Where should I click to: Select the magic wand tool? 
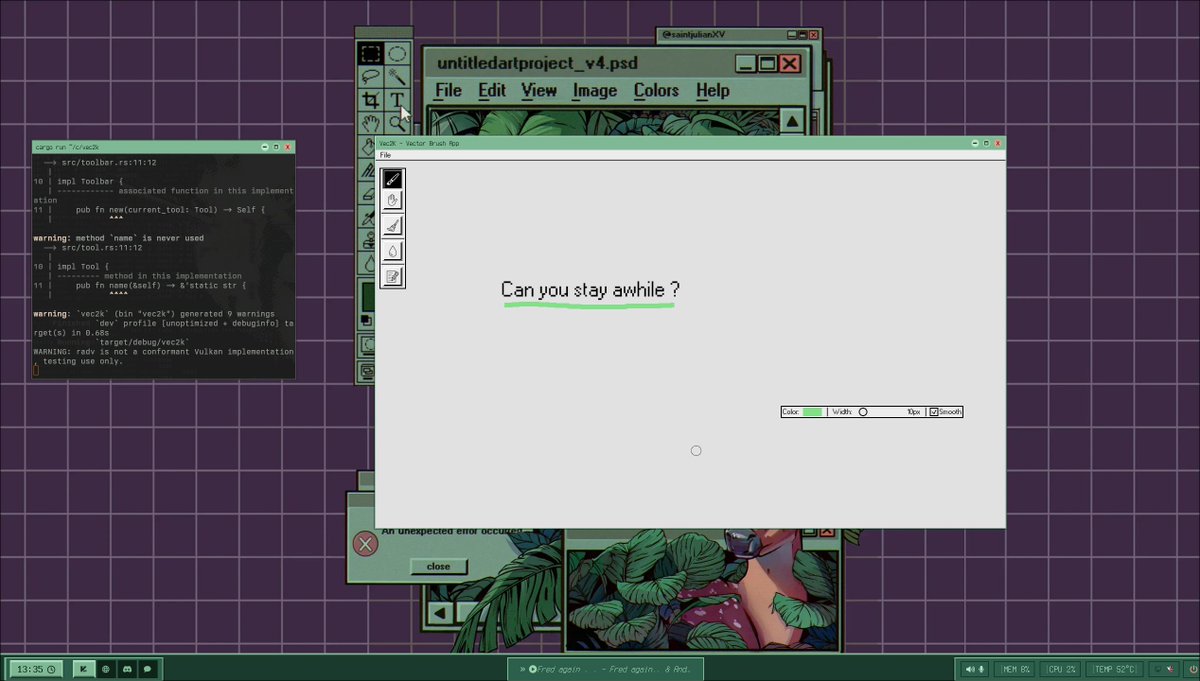point(398,75)
